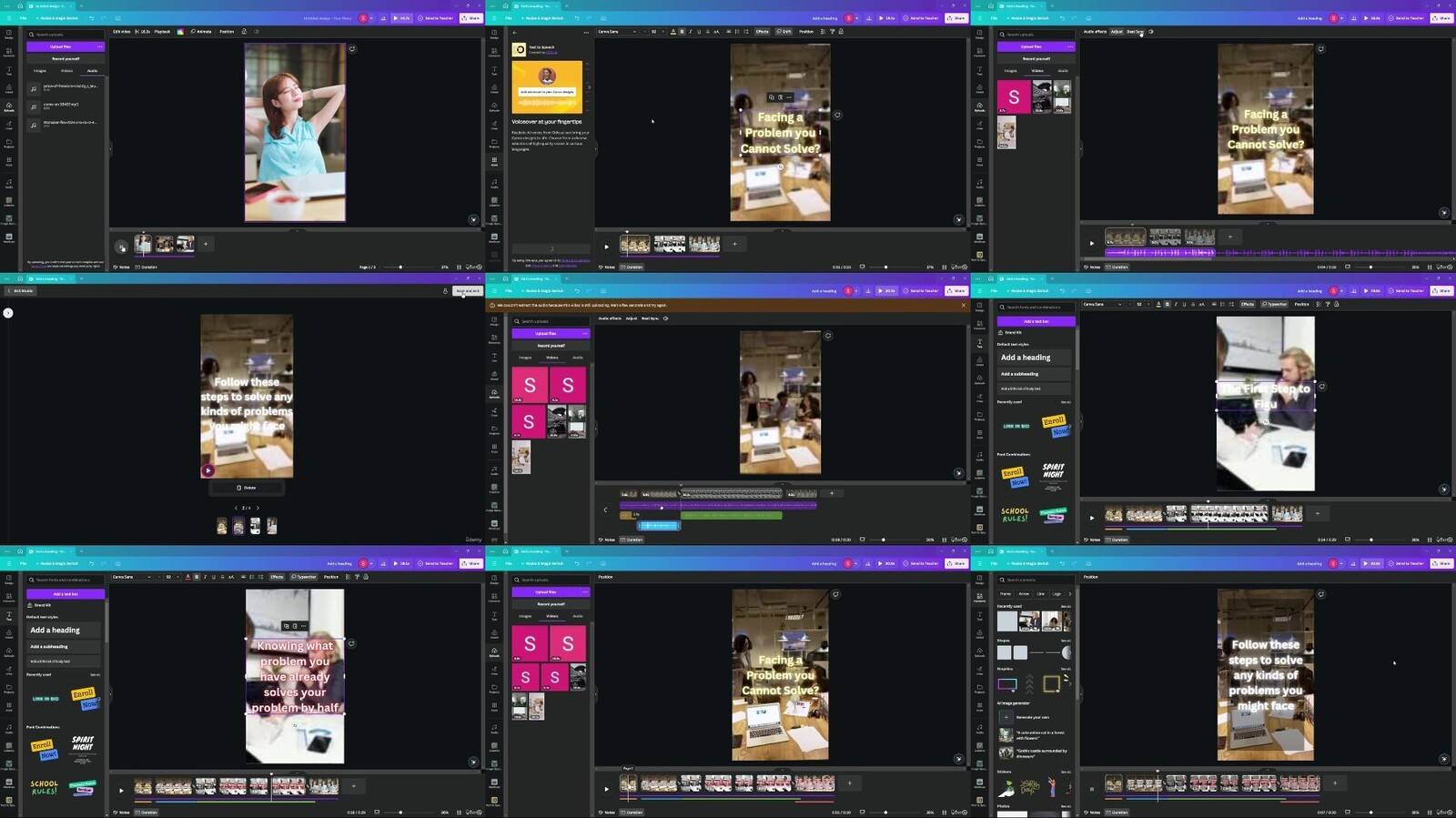The height and width of the screenshot is (818, 1456).
Task: Click the green track in warning-banner window timeline
Action: point(731,515)
